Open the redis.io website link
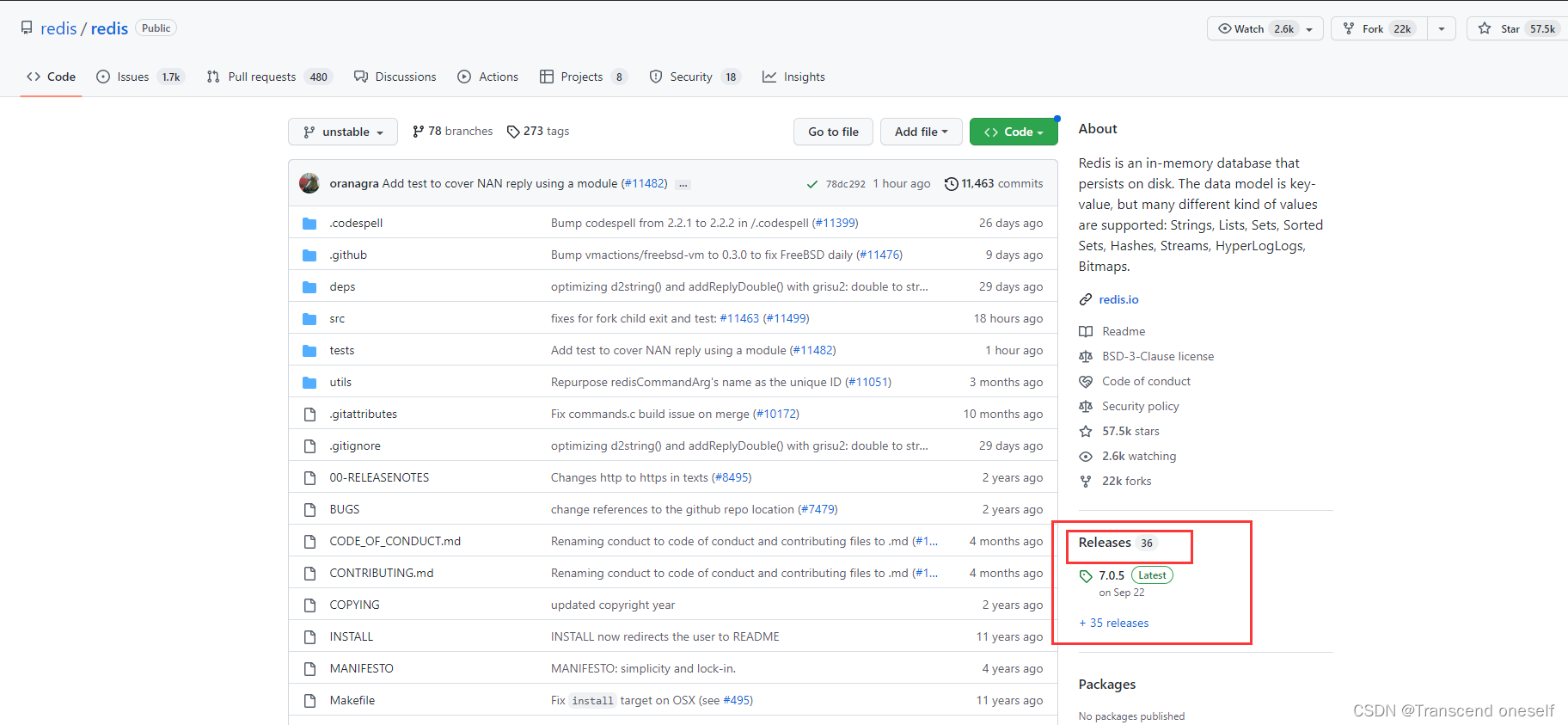This screenshot has width=1568, height=725. coord(1118,299)
